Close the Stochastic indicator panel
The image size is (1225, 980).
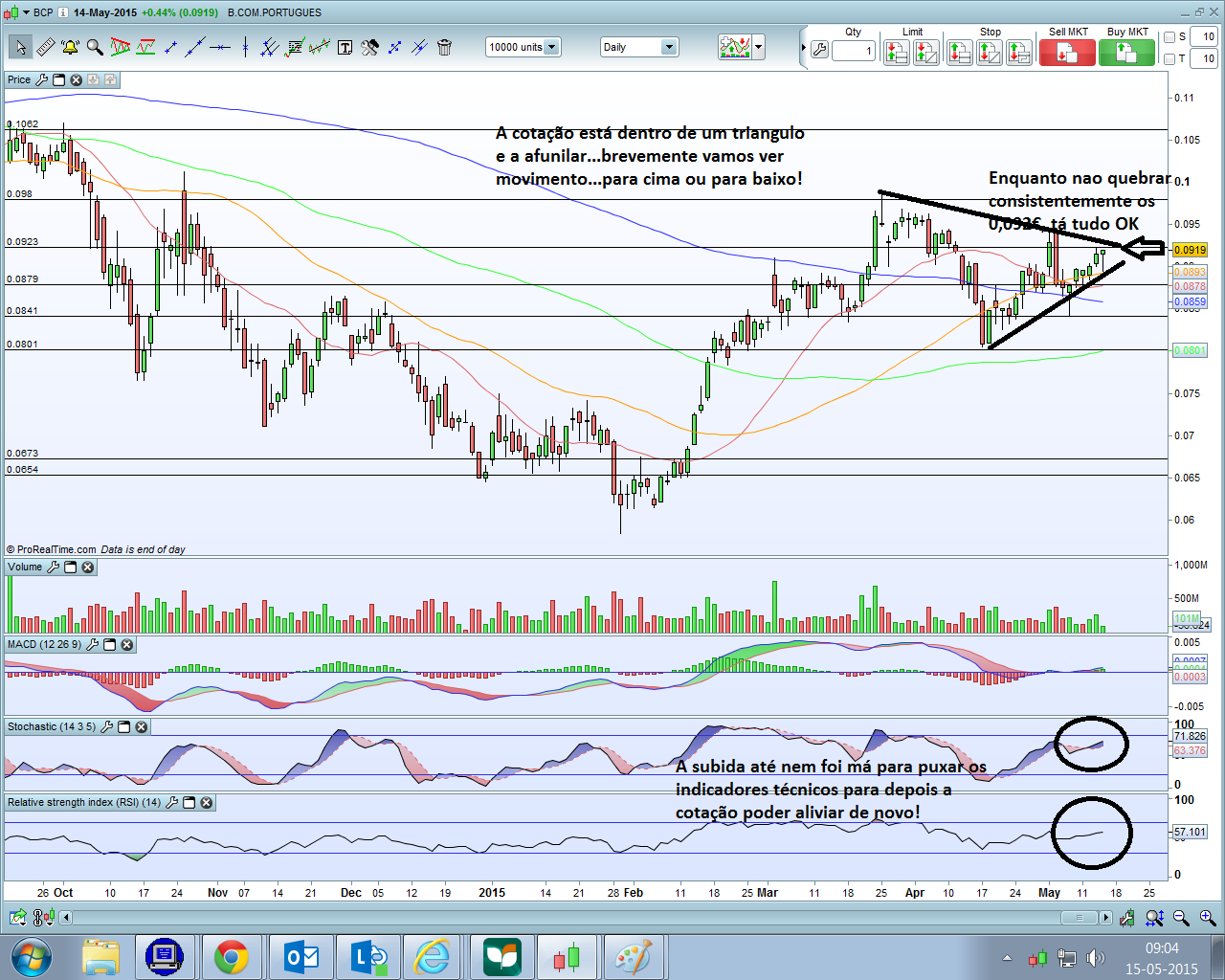click(142, 727)
